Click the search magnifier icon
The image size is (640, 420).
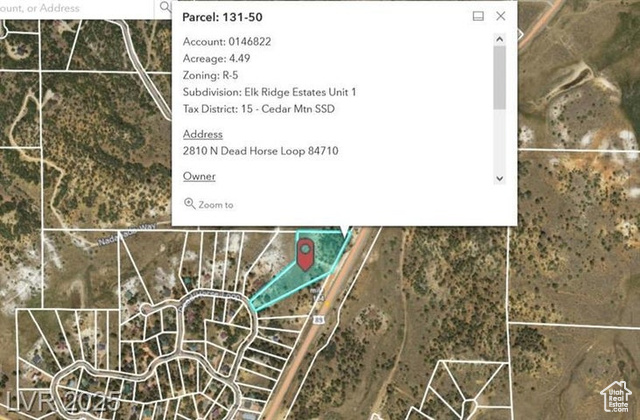(x=164, y=8)
